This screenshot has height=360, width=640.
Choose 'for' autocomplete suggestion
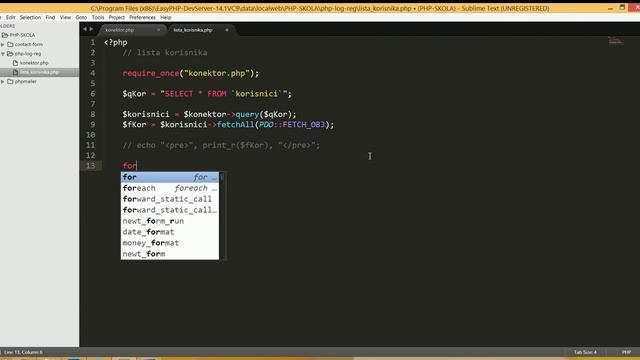[x=170, y=177]
